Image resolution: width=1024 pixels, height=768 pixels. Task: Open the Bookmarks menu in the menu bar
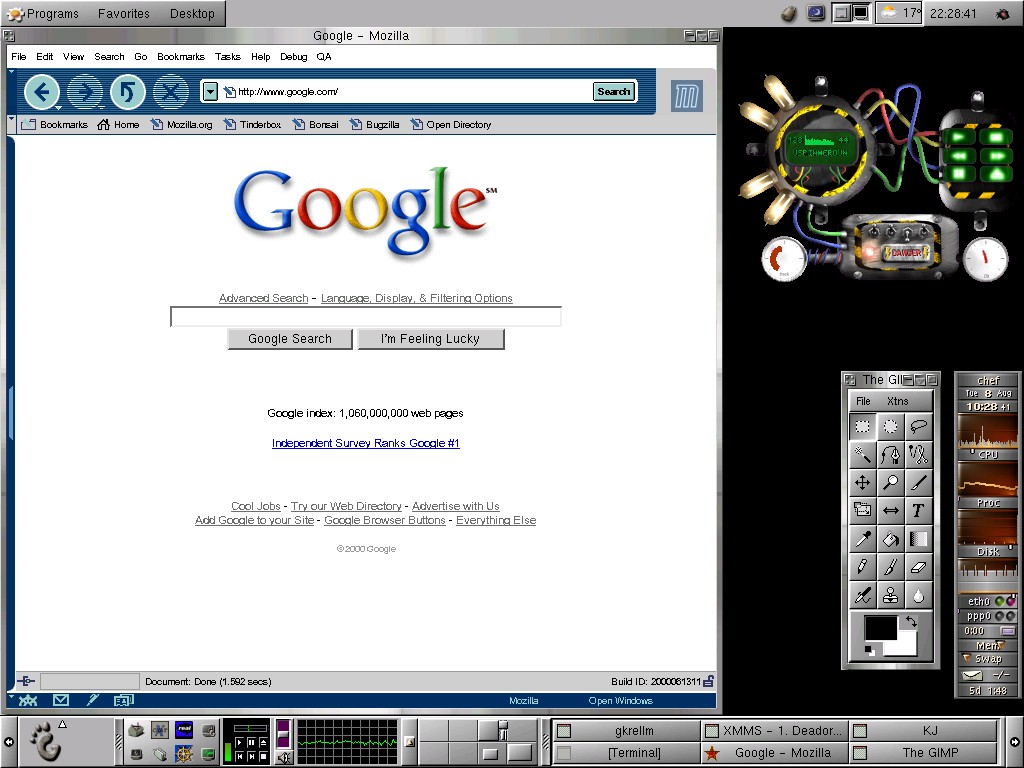(x=181, y=57)
